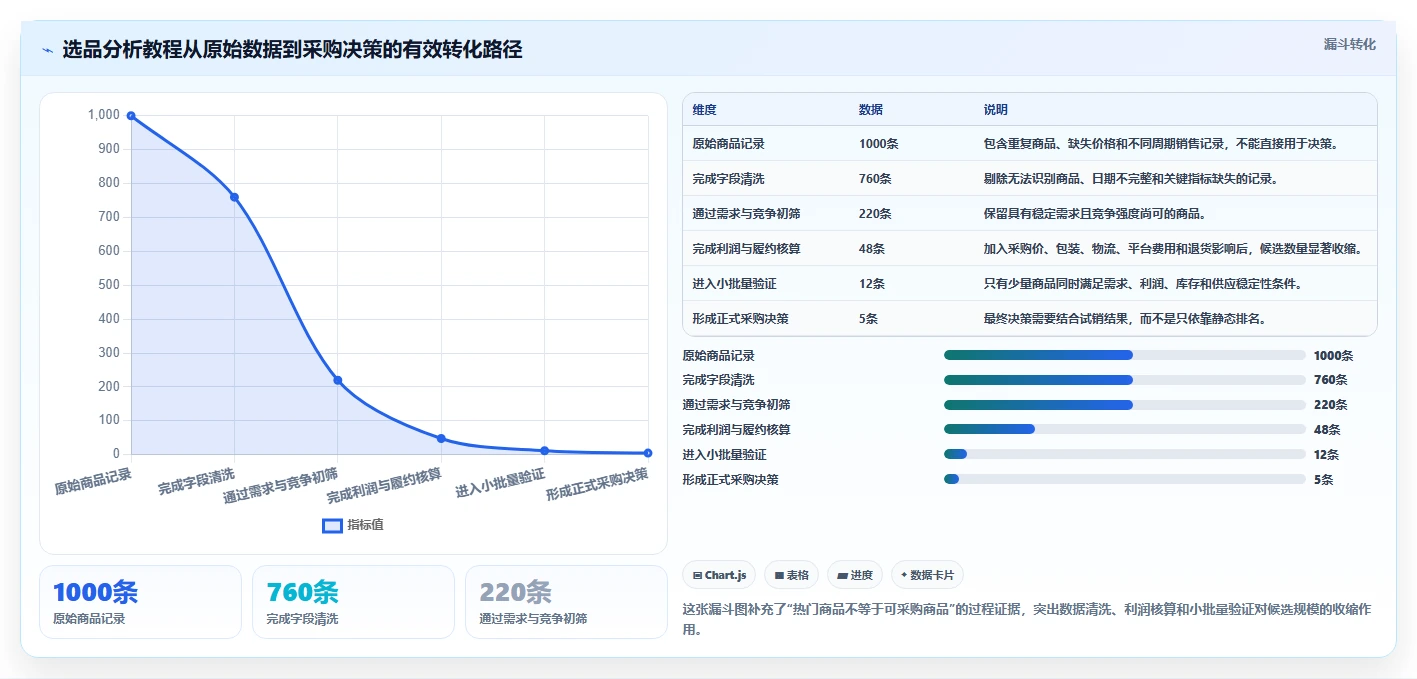Image resolution: width=1417 pixels, height=679 pixels.
Task: Click x-axis label 进入小批量验证
Action: click(x=500, y=482)
